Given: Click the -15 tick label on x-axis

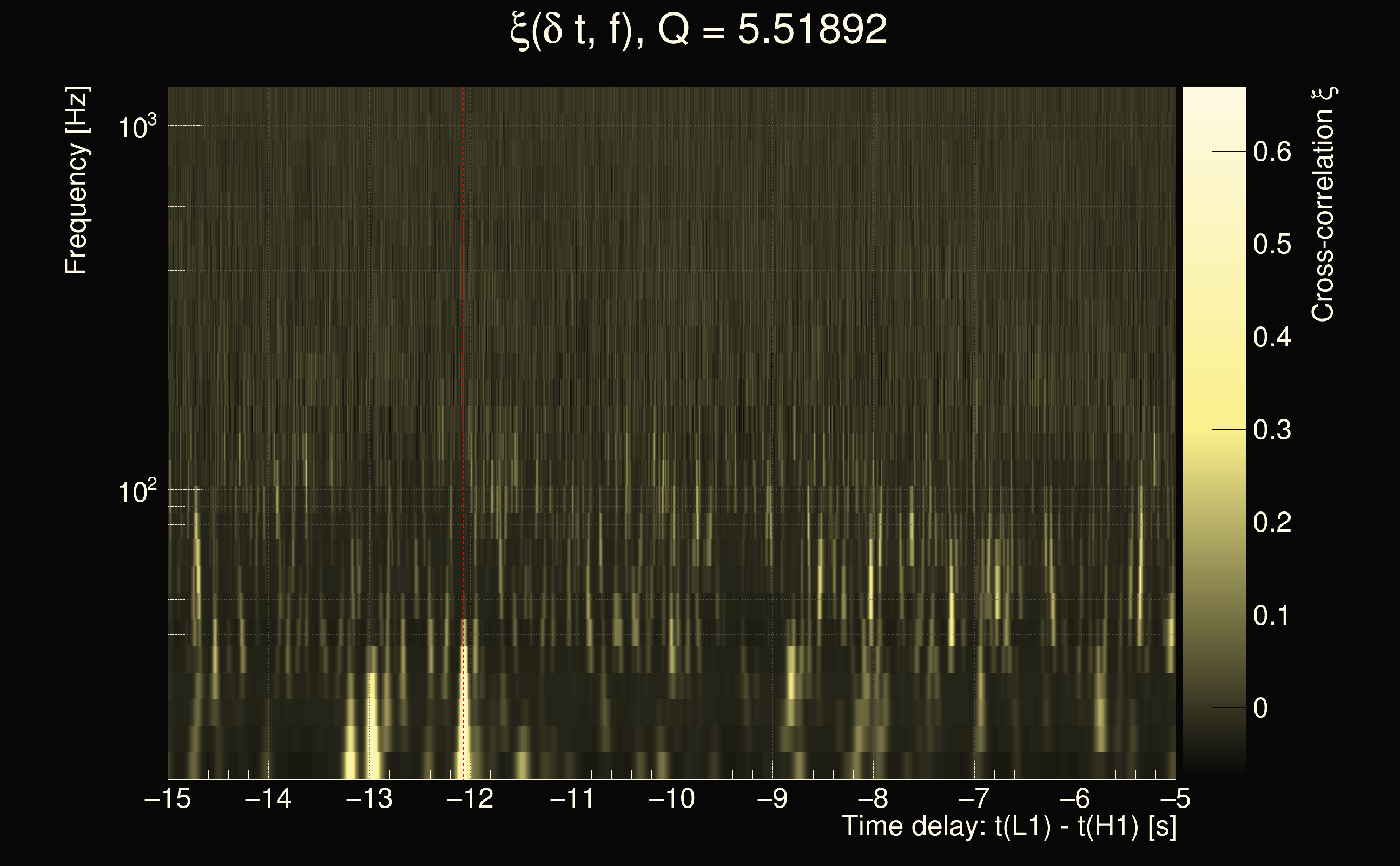Looking at the screenshot, I should 168,798.
